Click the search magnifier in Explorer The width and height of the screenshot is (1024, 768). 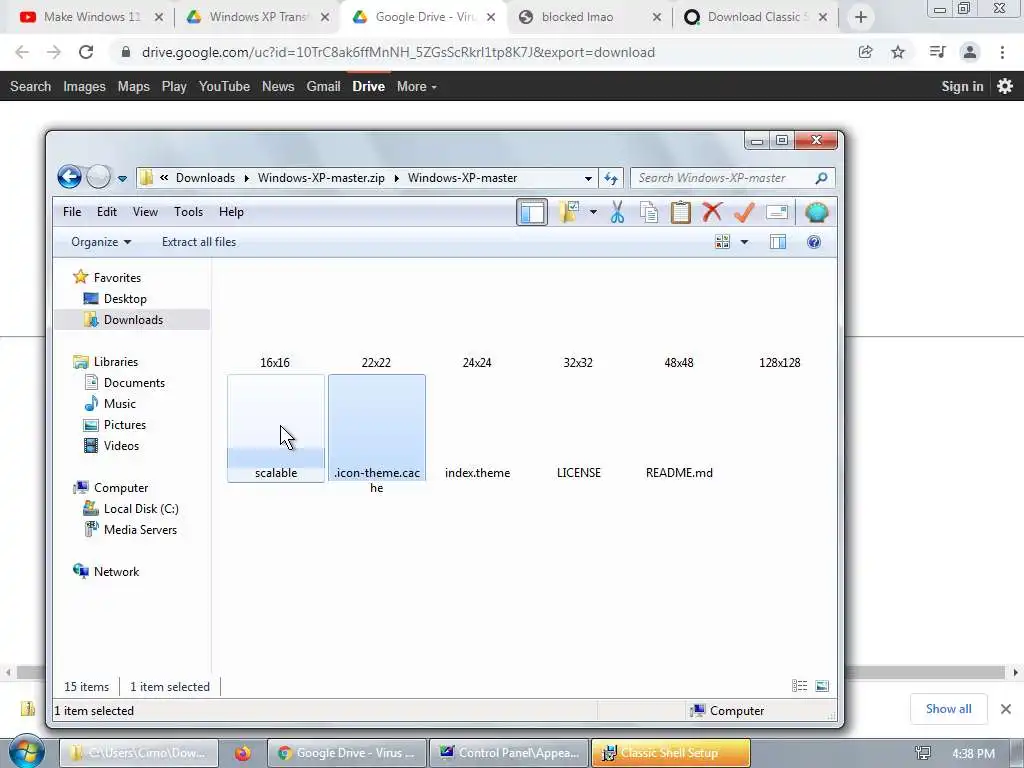click(821, 178)
